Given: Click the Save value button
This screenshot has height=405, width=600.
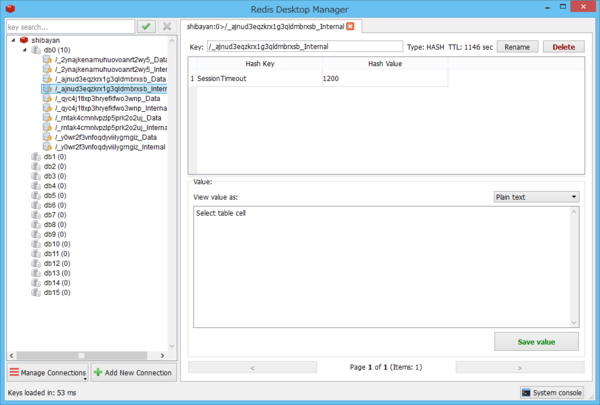Looking at the screenshot, I should pyautogui.click(x=536, y=341).
